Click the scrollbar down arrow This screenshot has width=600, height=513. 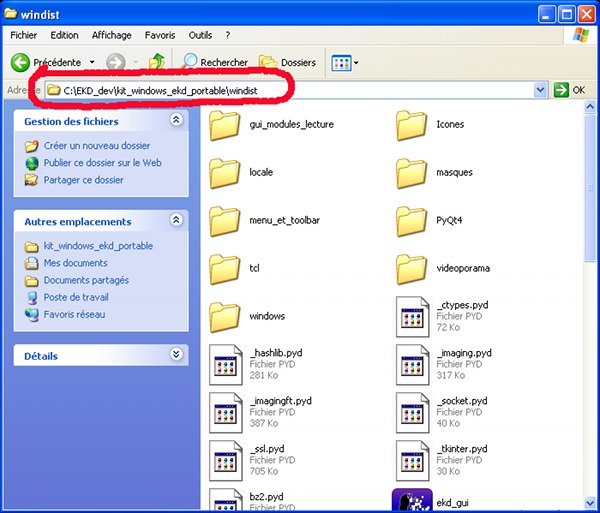[x=590, y=502]
